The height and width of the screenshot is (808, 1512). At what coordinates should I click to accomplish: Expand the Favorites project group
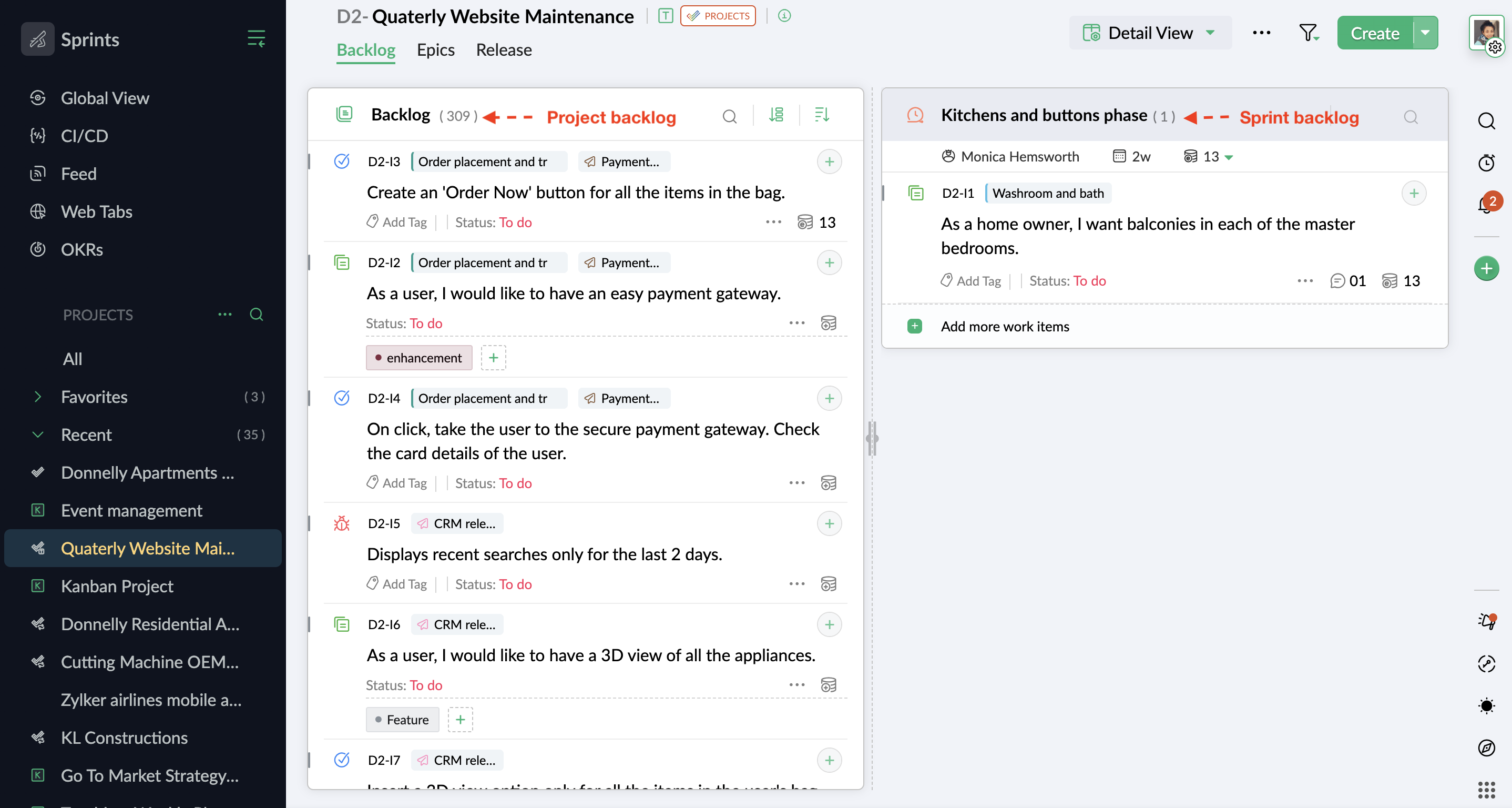tap(37, 397)
